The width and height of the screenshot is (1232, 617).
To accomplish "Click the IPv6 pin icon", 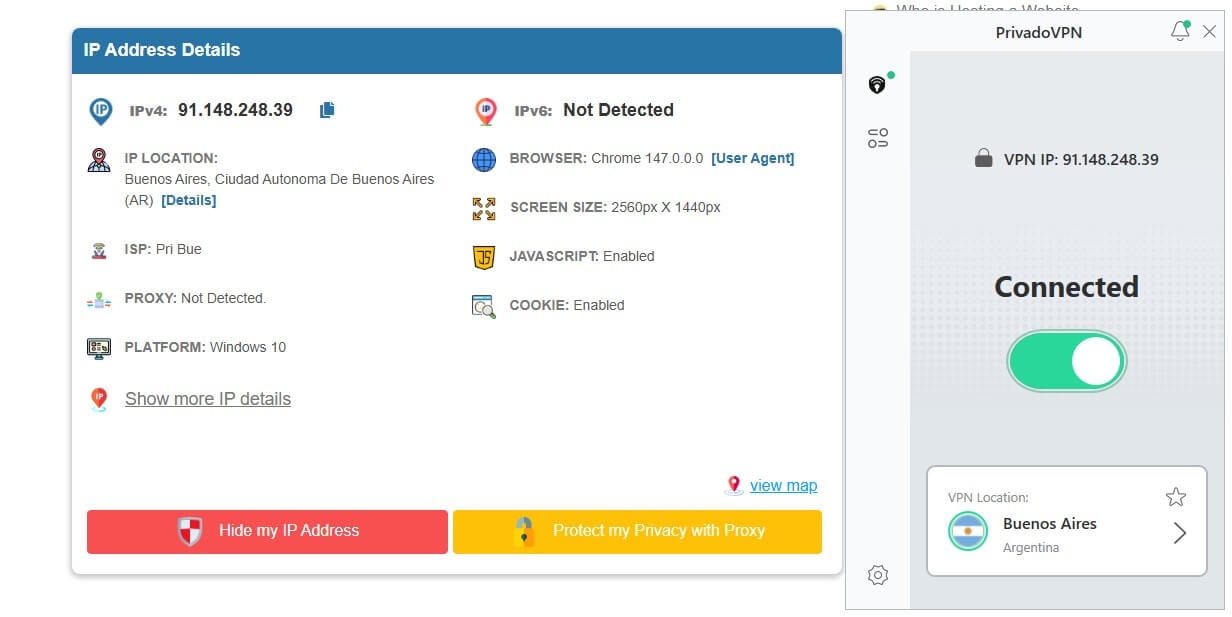I will (x=485, y=111).
